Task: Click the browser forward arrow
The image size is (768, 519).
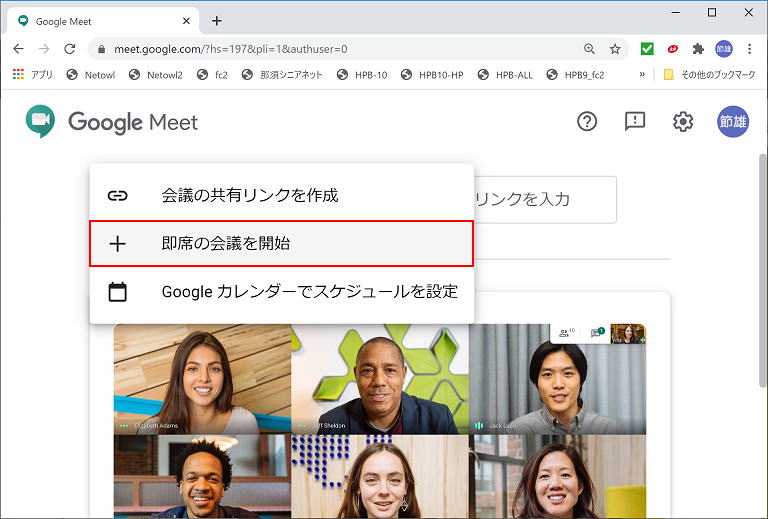Action: tap(44, 48)
